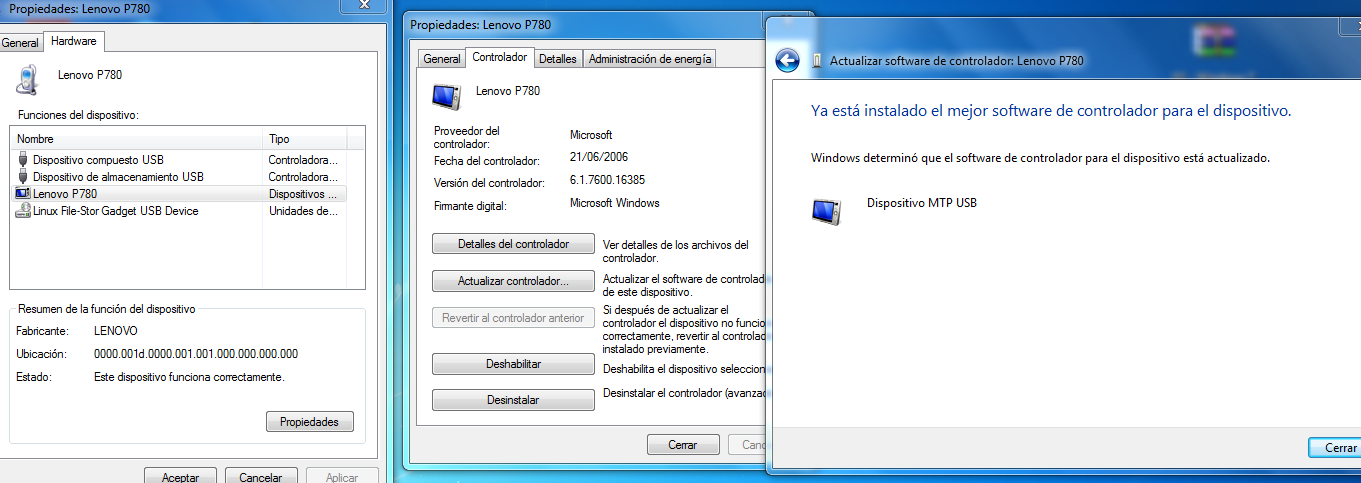Click the LENOVO manufacturer value
The width and height of the screenshot is (1361, 483).
116,330
